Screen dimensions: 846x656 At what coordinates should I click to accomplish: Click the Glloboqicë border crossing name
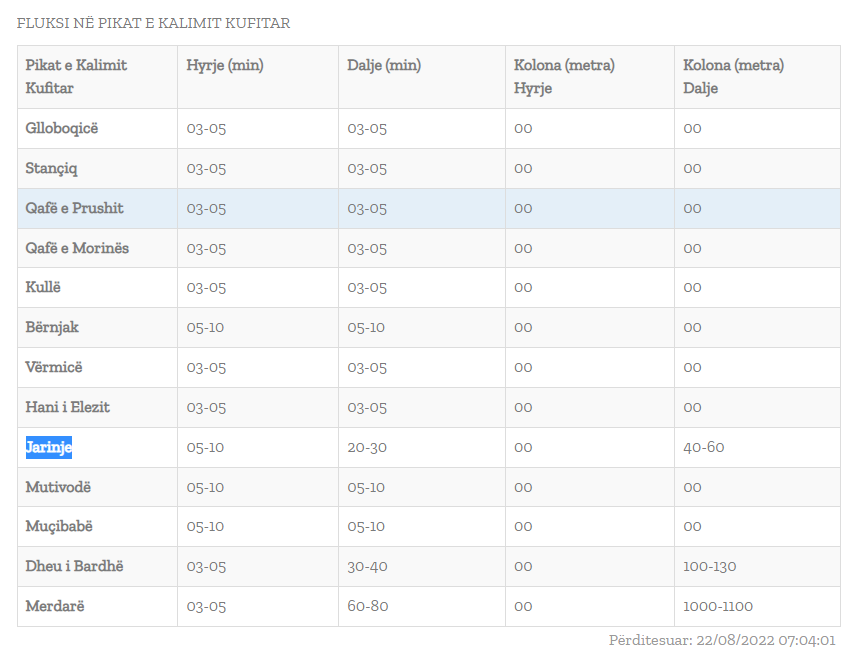[x=62, y=128]
